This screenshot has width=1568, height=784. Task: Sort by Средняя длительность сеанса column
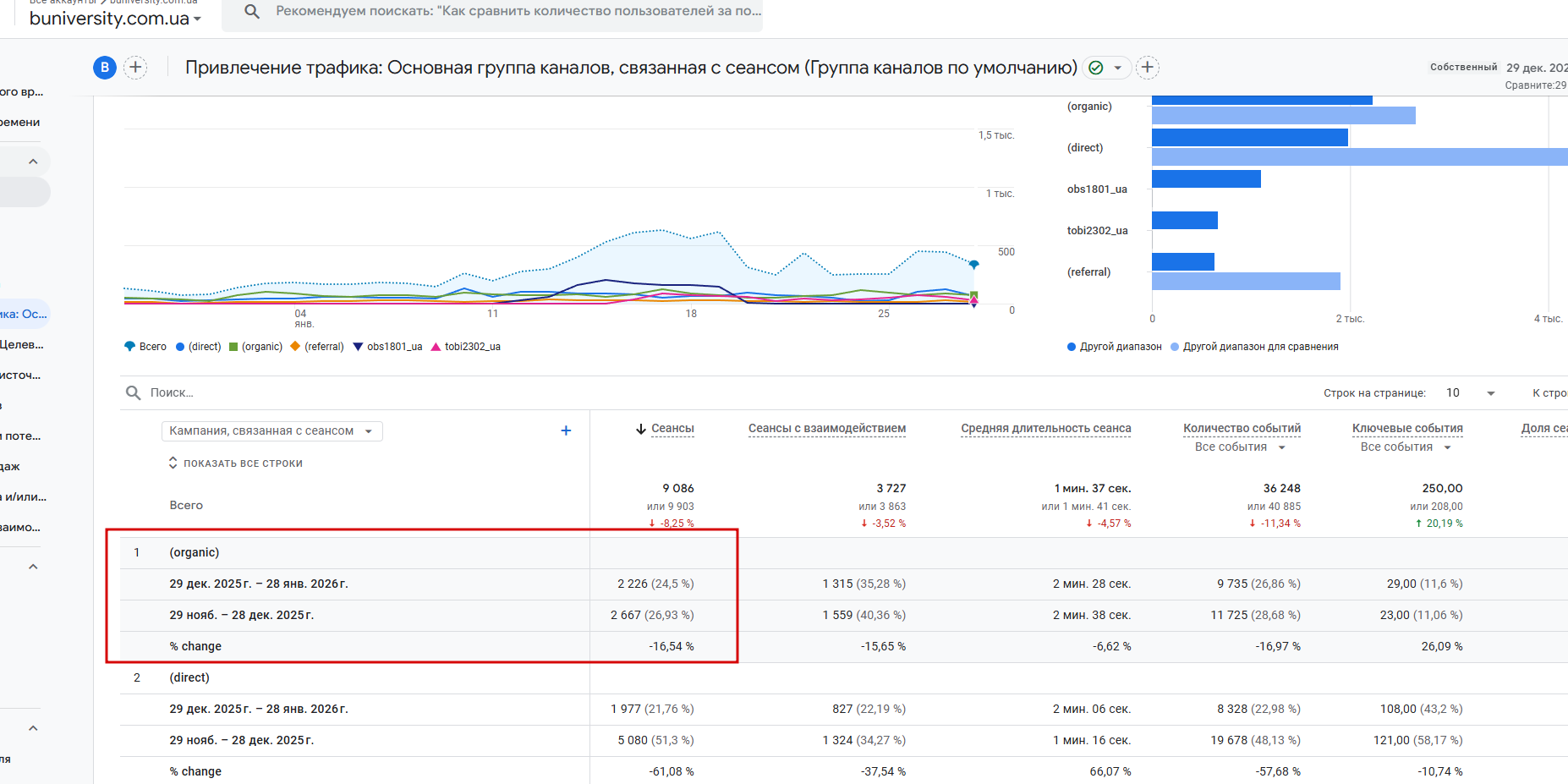tap(1046, 429)
